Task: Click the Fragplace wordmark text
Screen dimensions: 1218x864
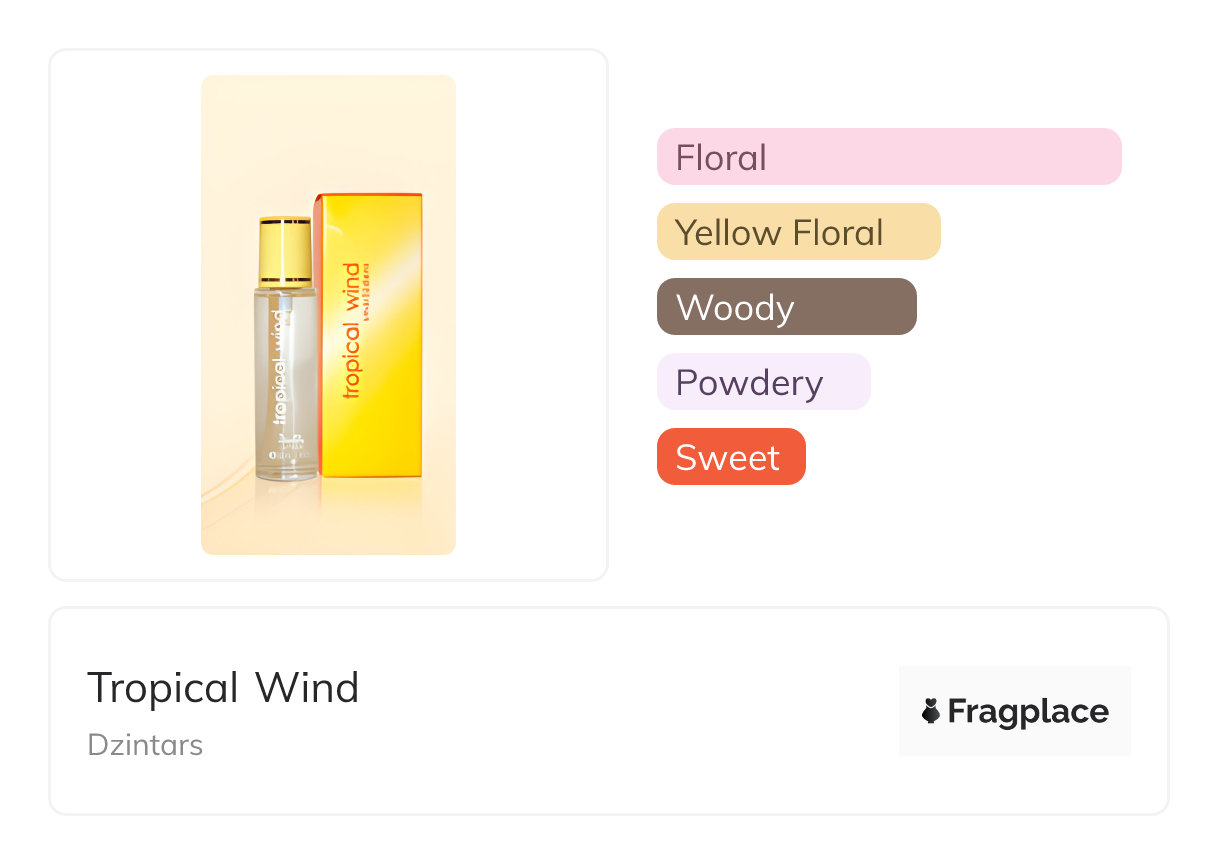Action: pos(1027,711)
